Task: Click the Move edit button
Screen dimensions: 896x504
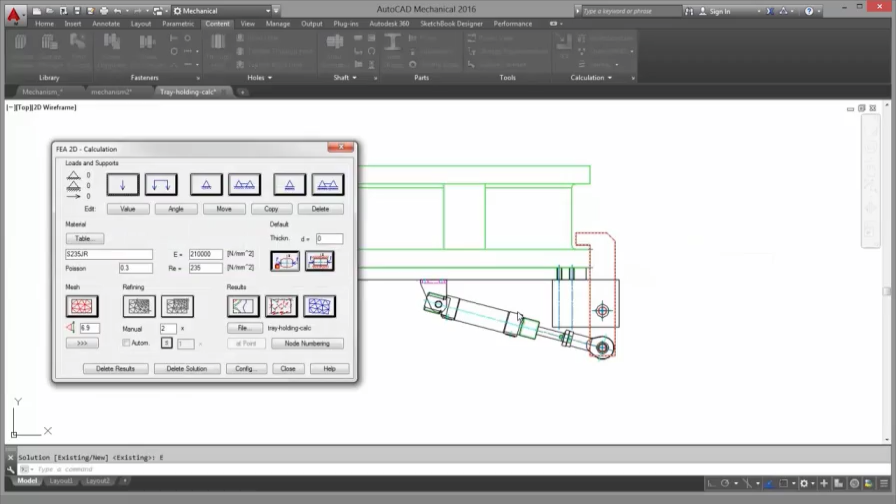Action: click(224, 209)
